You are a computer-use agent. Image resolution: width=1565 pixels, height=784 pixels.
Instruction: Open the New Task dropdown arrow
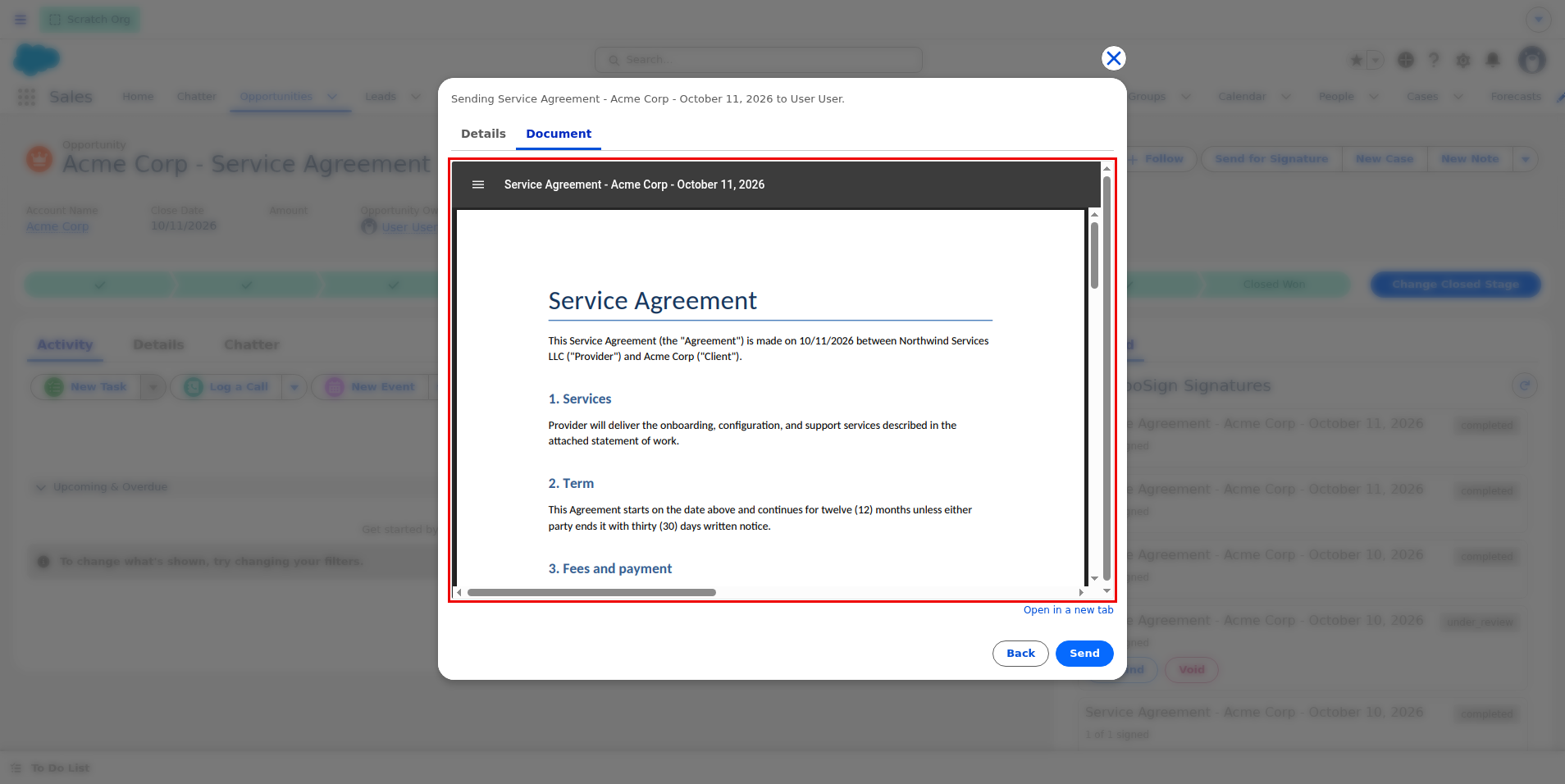coord(153,387)
